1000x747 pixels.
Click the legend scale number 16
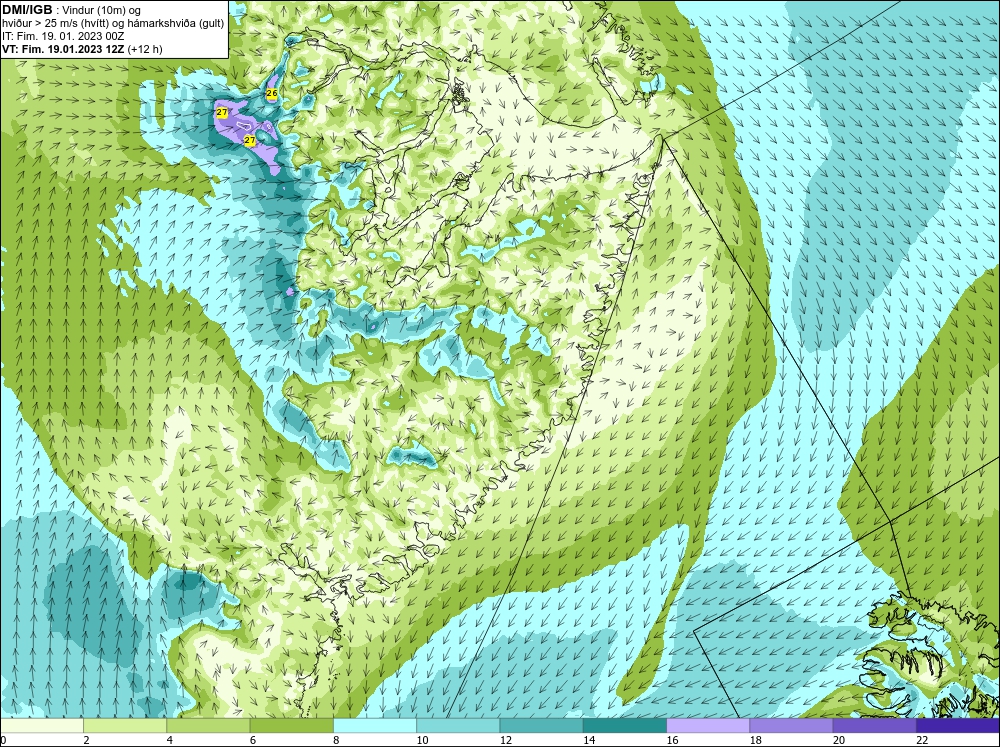click(672, 739)
